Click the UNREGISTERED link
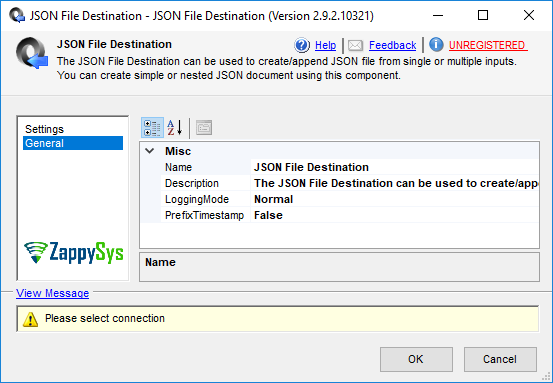The height and width of the screenshot is (383, 553). tap(488, 45)
